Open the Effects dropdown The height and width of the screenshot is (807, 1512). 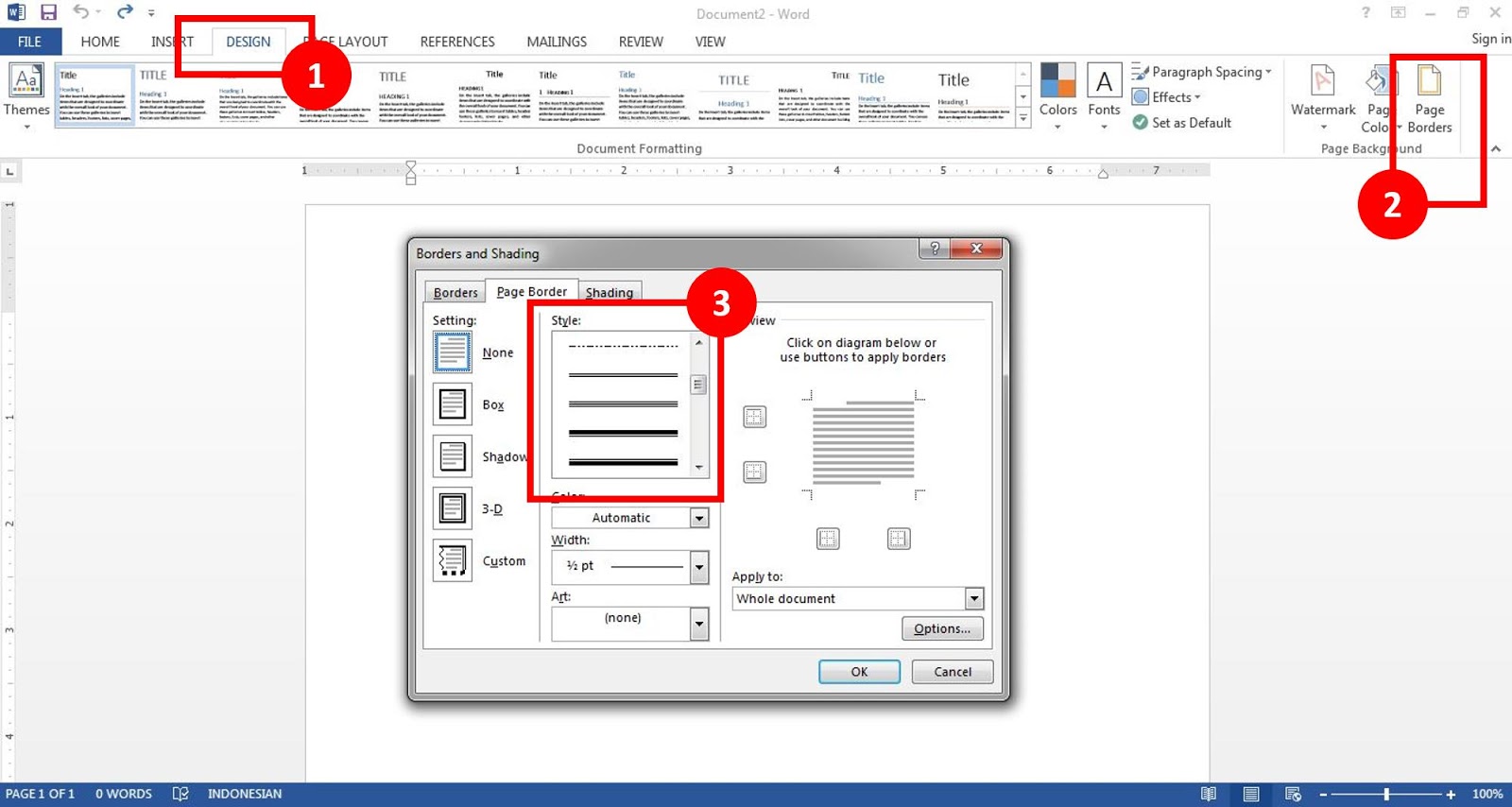pos(1167,96)
